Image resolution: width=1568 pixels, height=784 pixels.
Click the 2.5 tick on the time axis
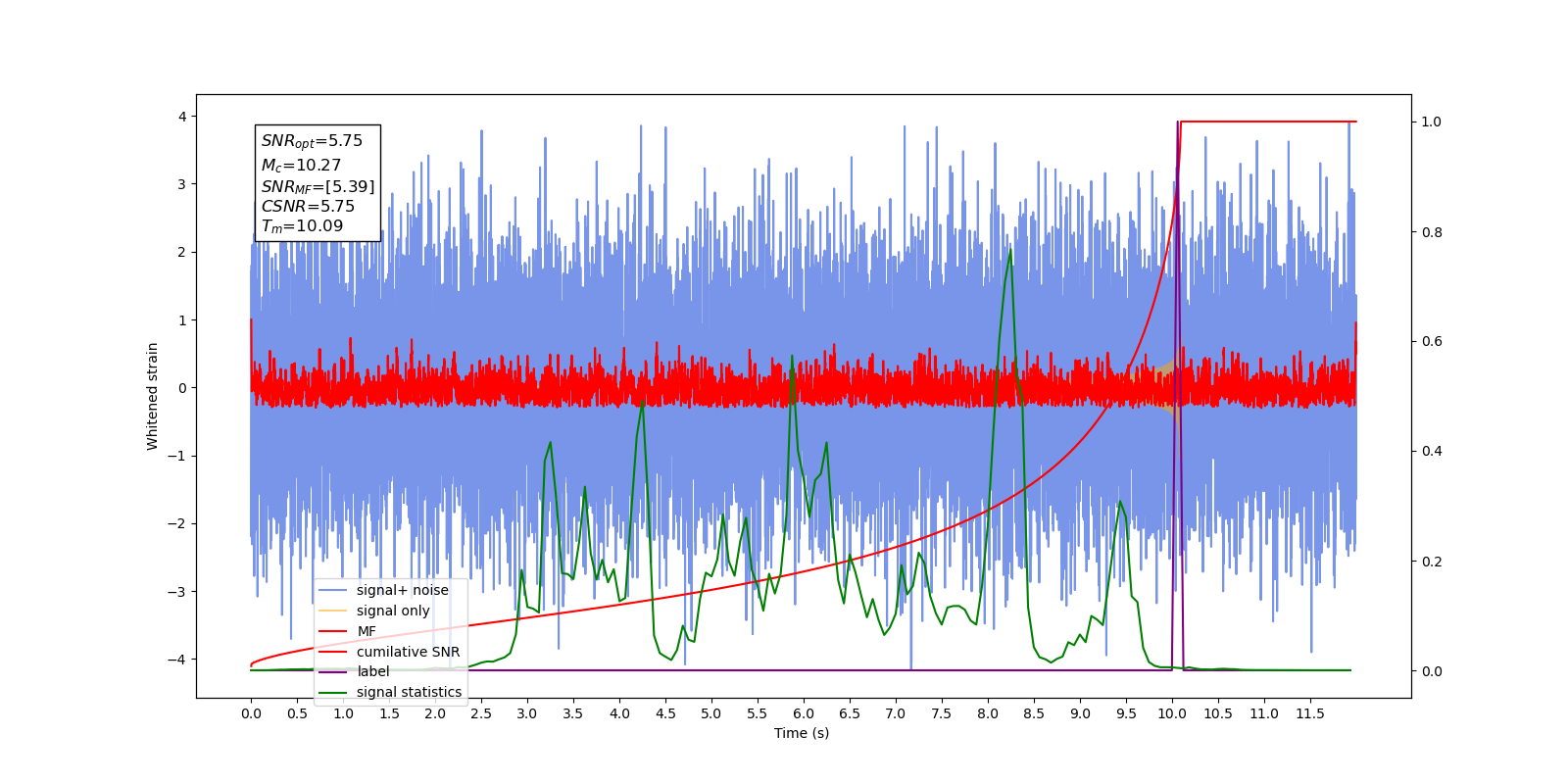pos(481,713)
